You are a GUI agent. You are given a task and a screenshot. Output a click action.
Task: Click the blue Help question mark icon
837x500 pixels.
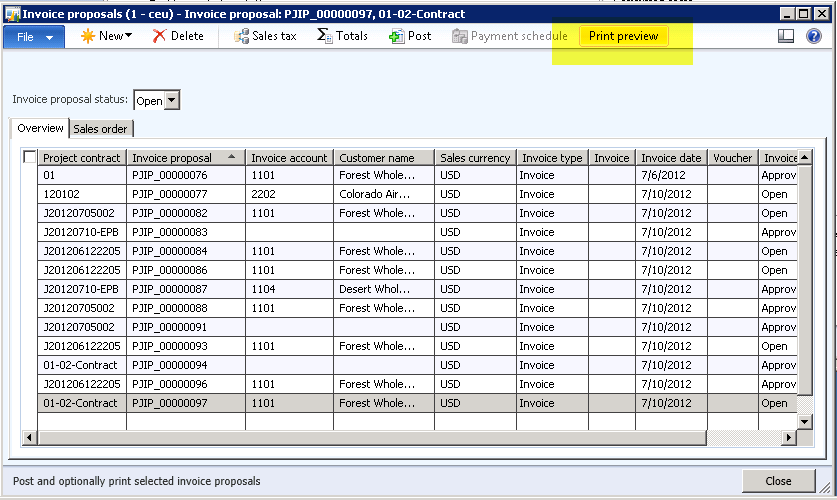(x=814, y=36)
